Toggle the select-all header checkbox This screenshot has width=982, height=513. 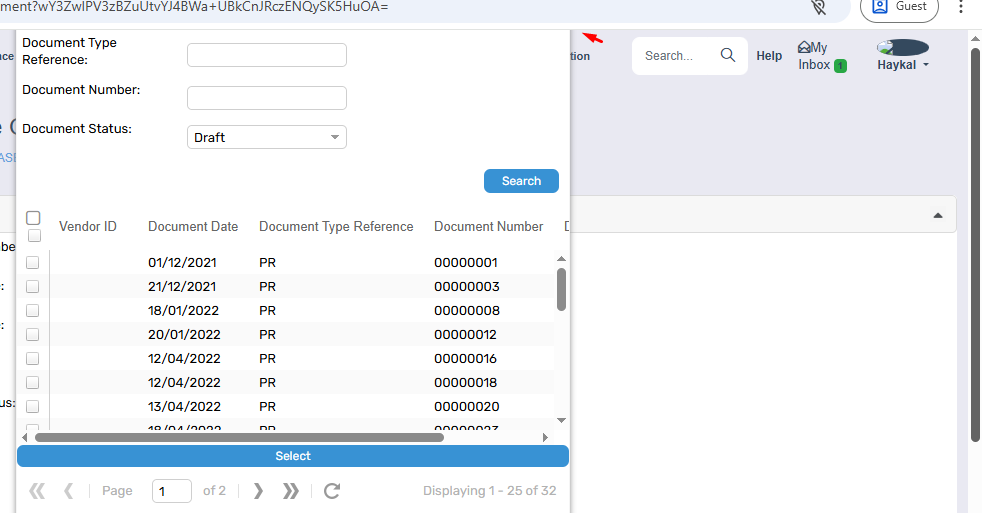pyautogui.click(x=33, y=218)
